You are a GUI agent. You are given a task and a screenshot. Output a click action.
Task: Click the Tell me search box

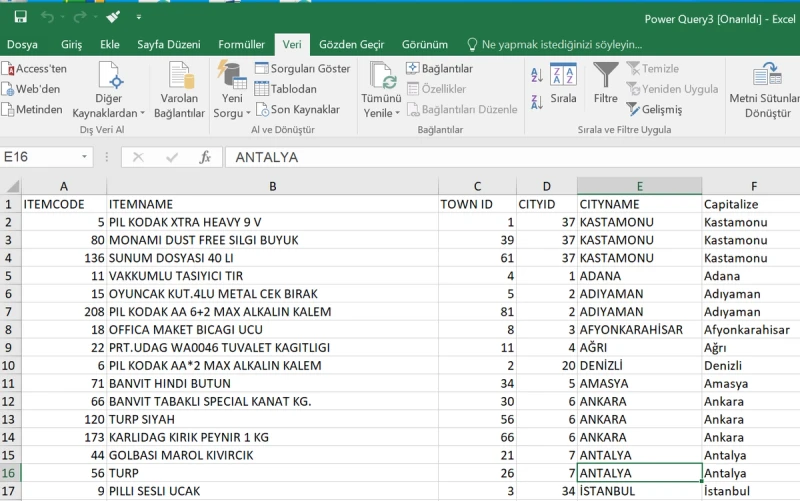click(555, 44)
